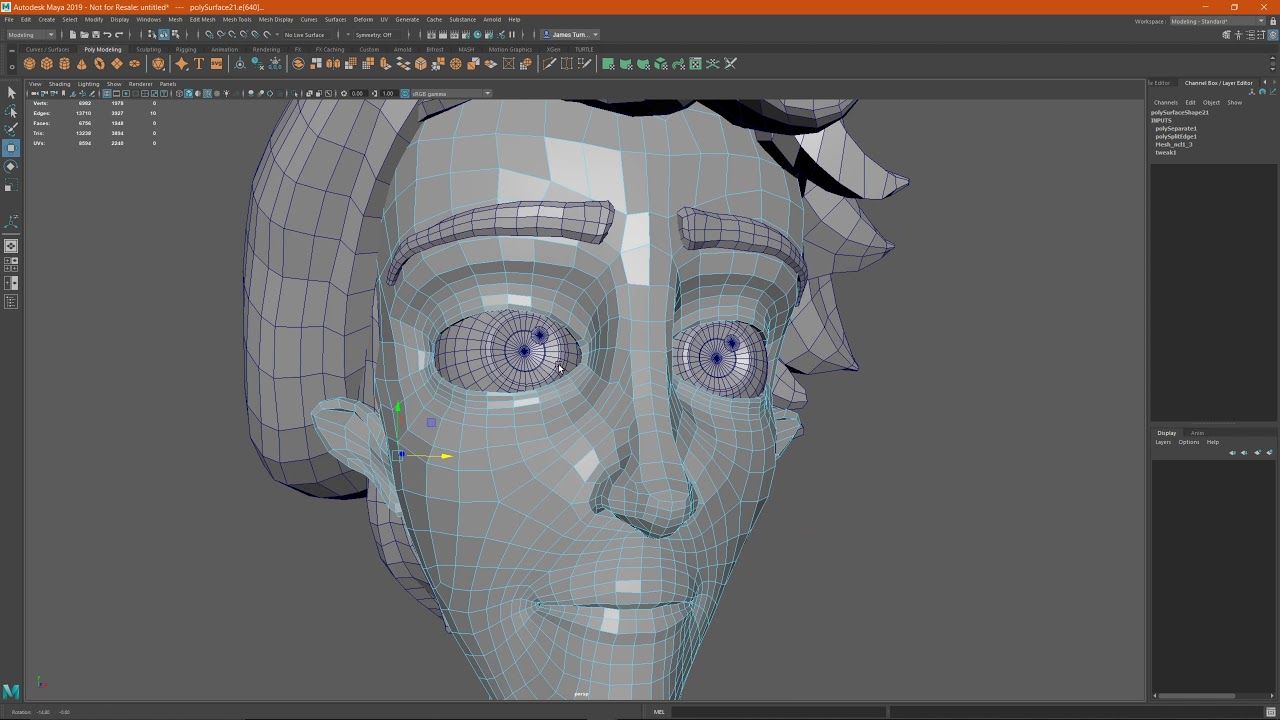Screen dimensions: 1280x720
Task: Create a polygon torus from the shelf
Action: tap(99, 64)
